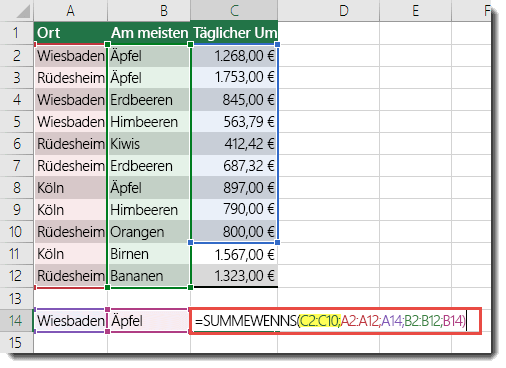Click cell with 412,42 €
The image size is (506, 368).
point(234,144)
